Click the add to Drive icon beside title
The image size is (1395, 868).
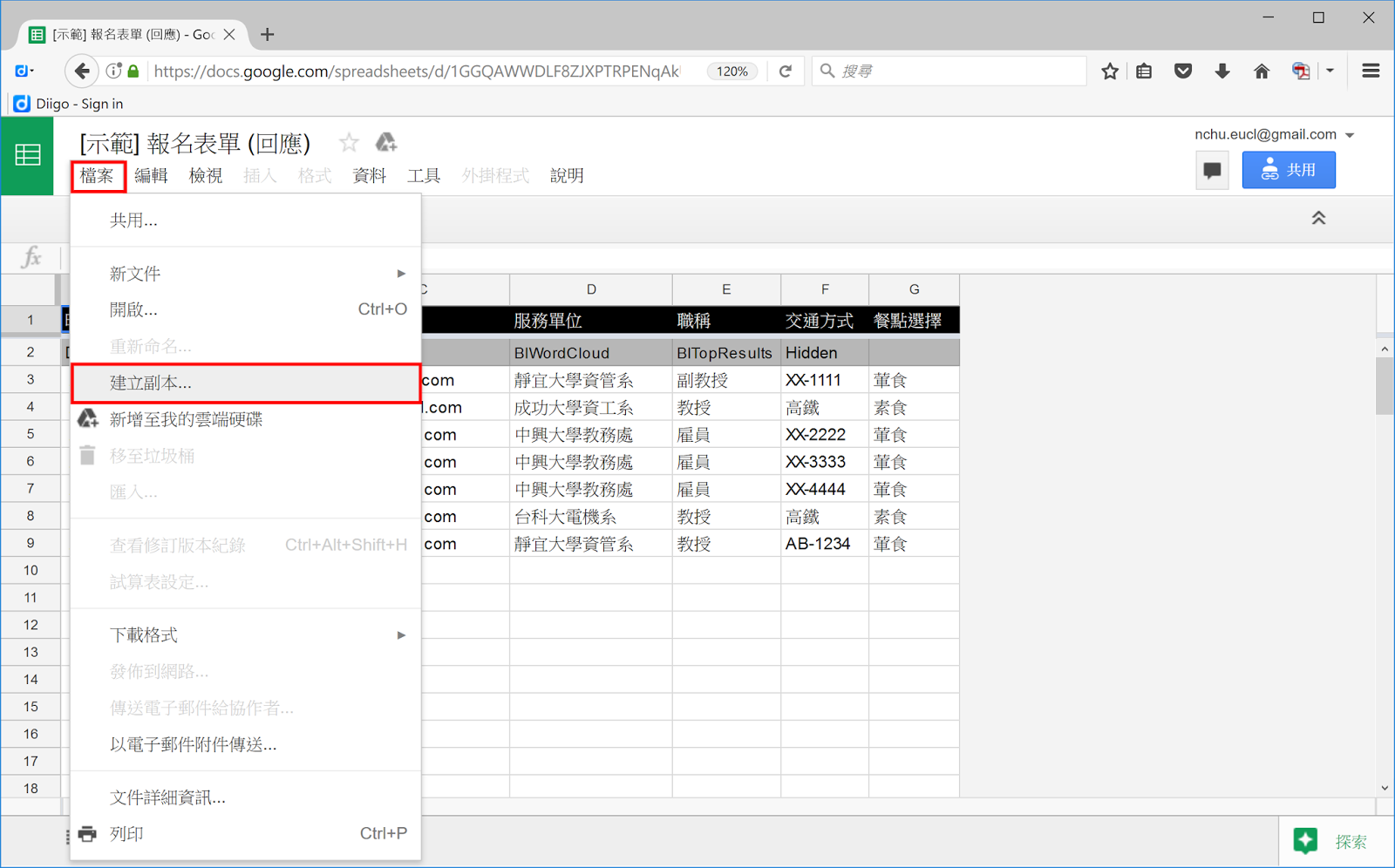(385, 142)
